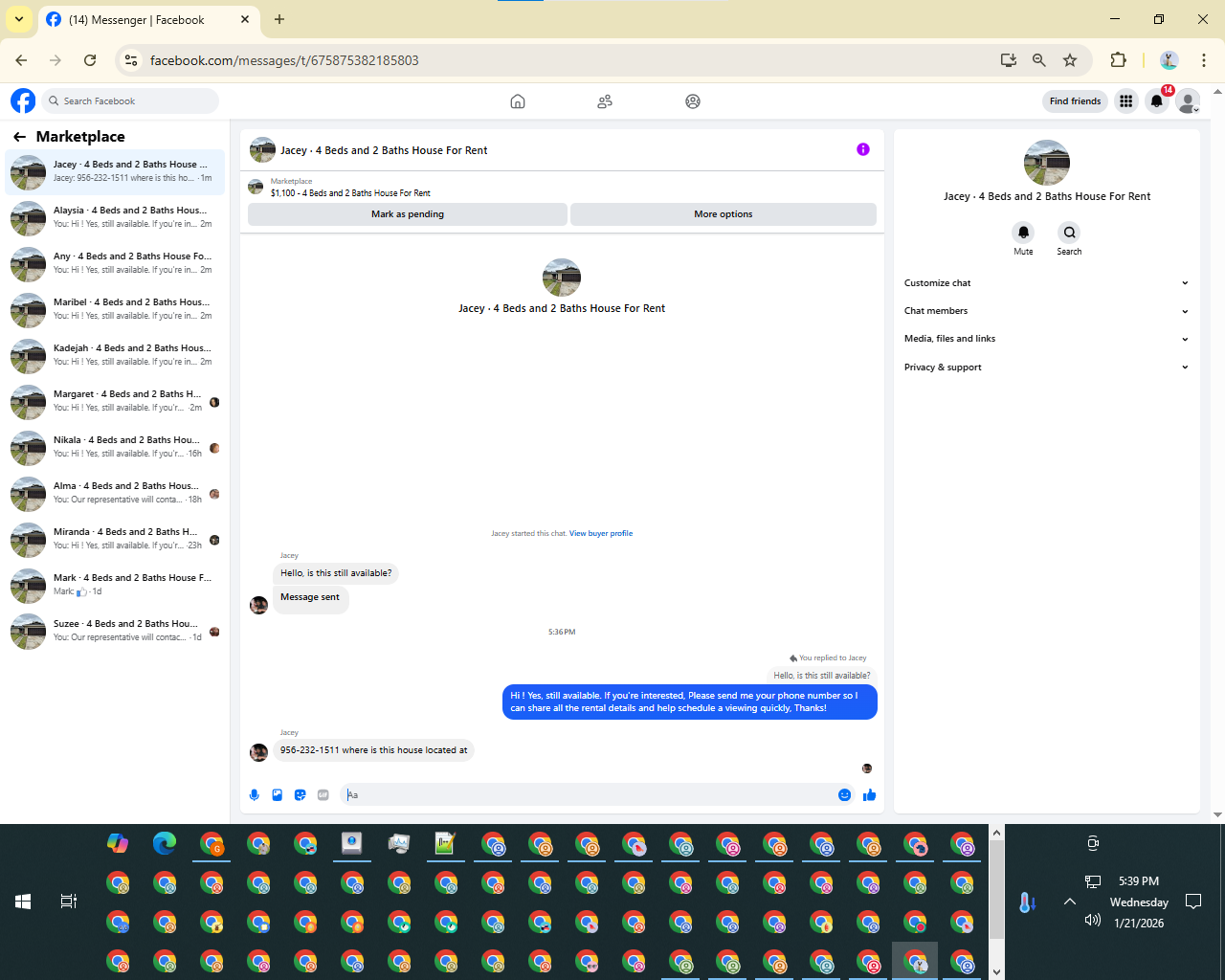Open Windows notification center icon

[1193, 902]
